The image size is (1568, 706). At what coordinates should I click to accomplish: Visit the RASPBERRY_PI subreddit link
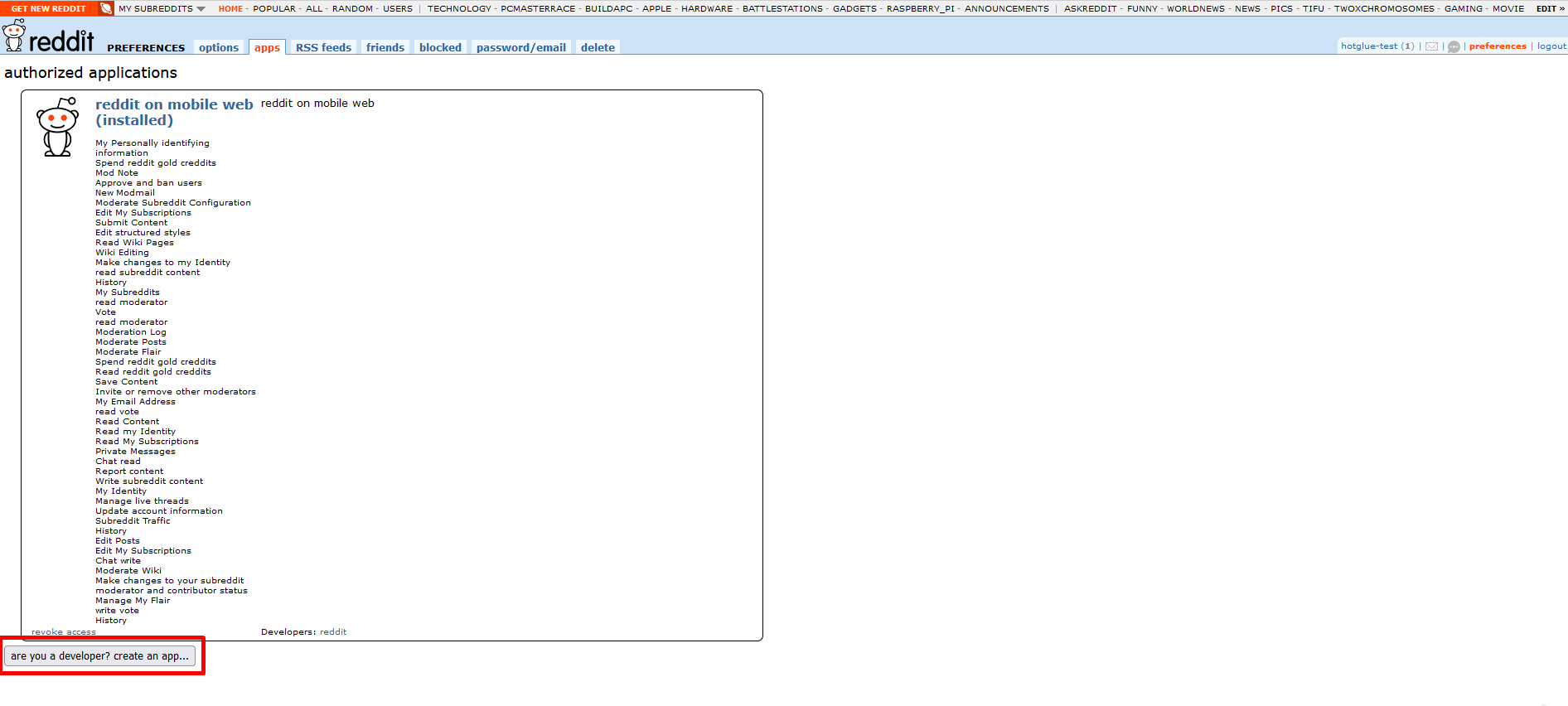click(x=921, y=8)
